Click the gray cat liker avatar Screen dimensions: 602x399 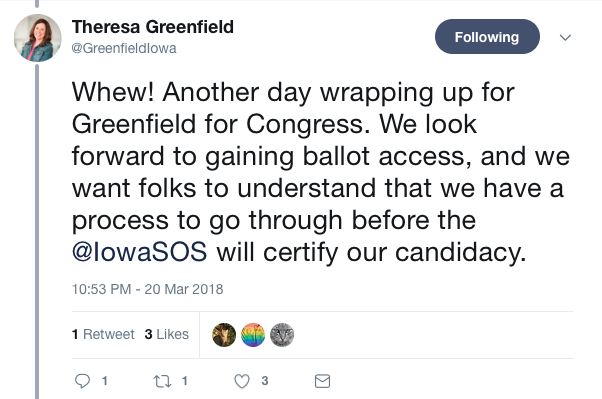tap(282, 335)
